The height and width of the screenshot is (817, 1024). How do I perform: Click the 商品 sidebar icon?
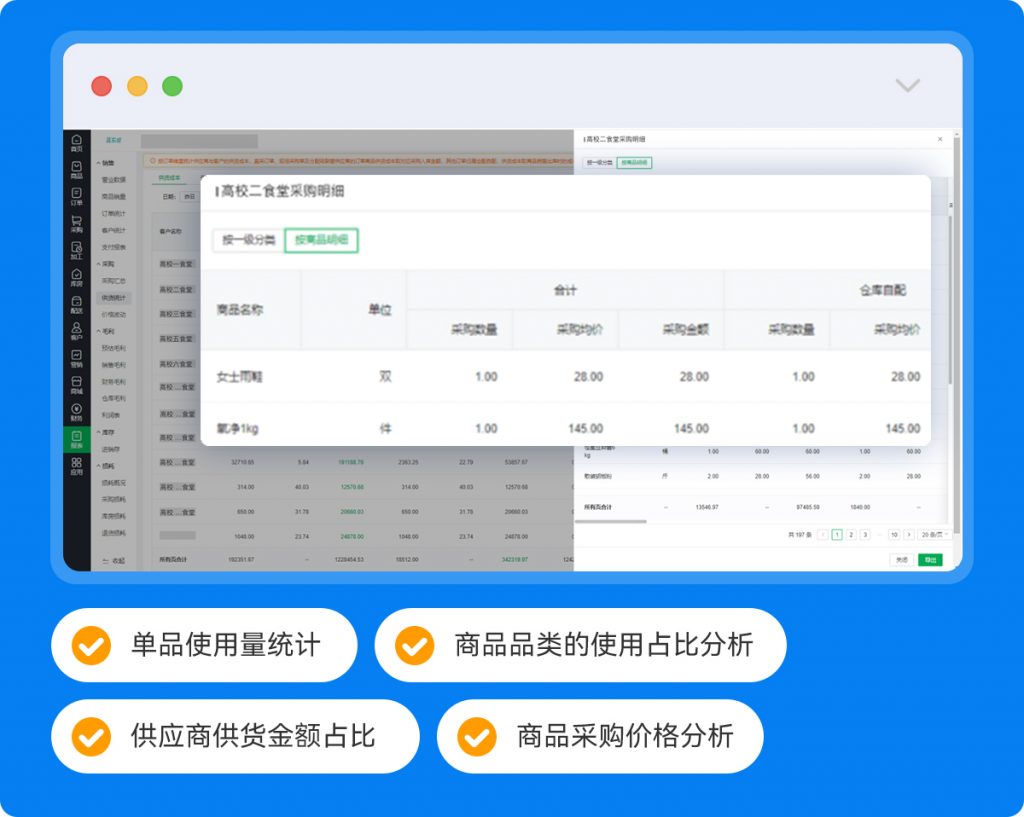click(77, 169)
